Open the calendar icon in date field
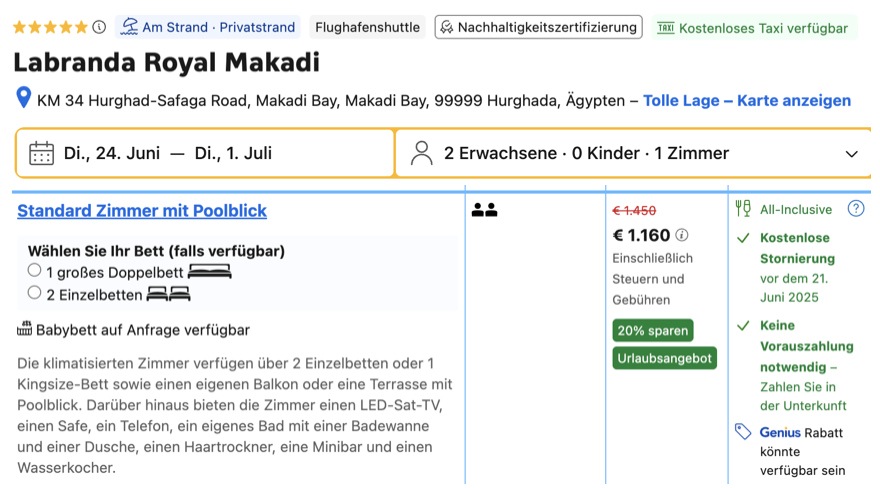The image size is (880, 488). [x=42, y=153]
